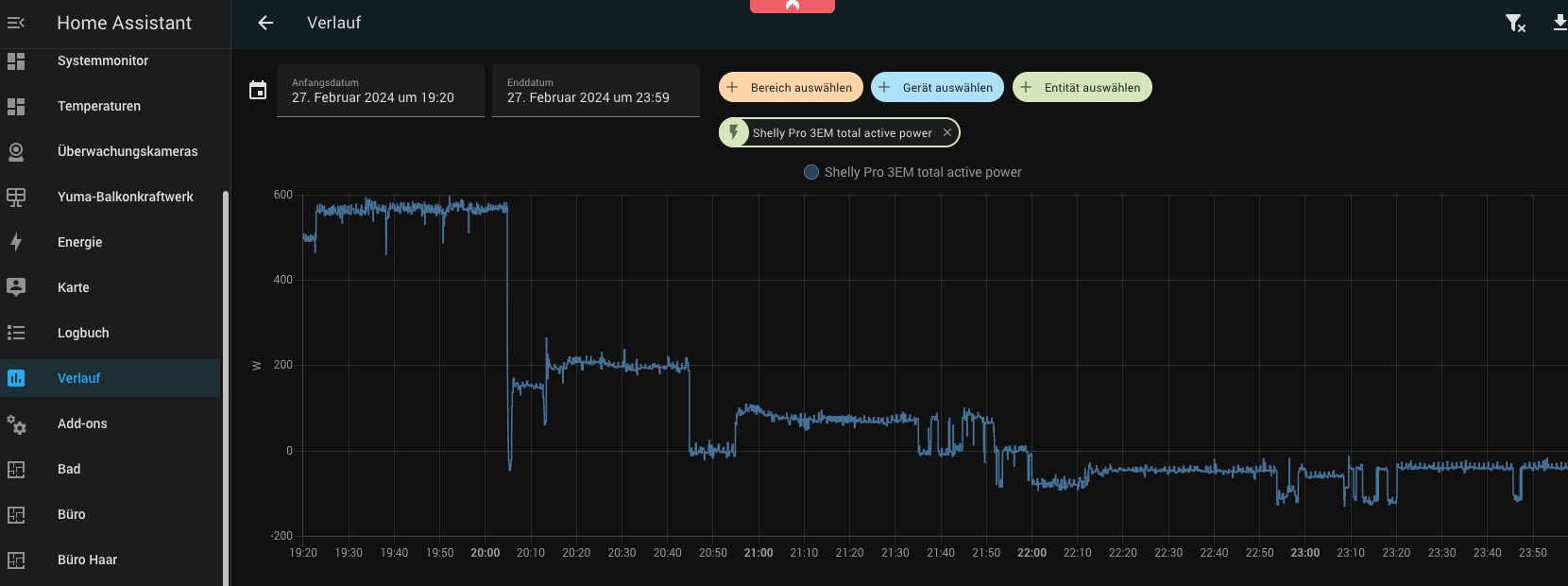This screenshot has width=1568, height=586.
Task: Open Büro dashboard in the sidebar
Action: (111, 514)
